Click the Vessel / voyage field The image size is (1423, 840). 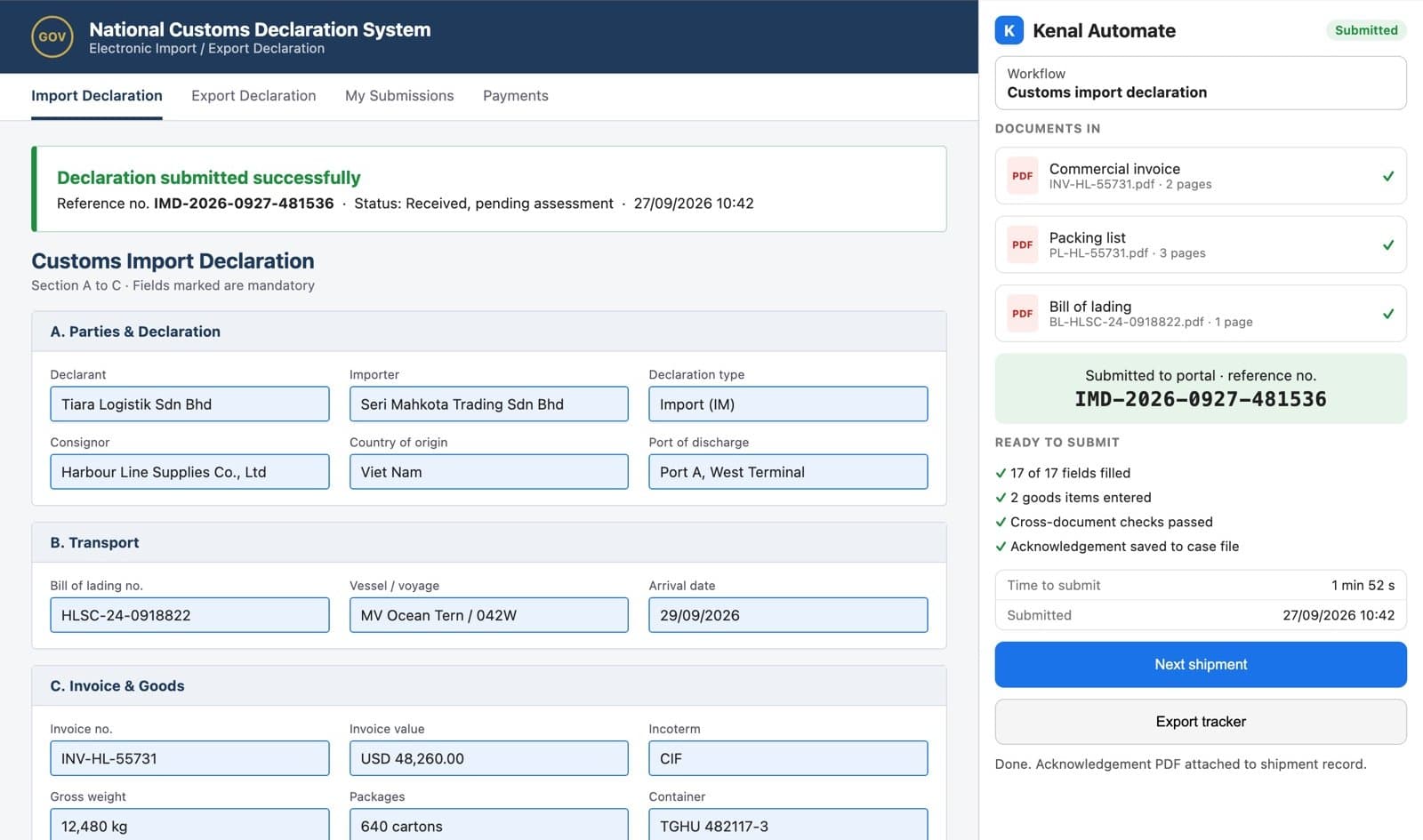tap(489, 615)
